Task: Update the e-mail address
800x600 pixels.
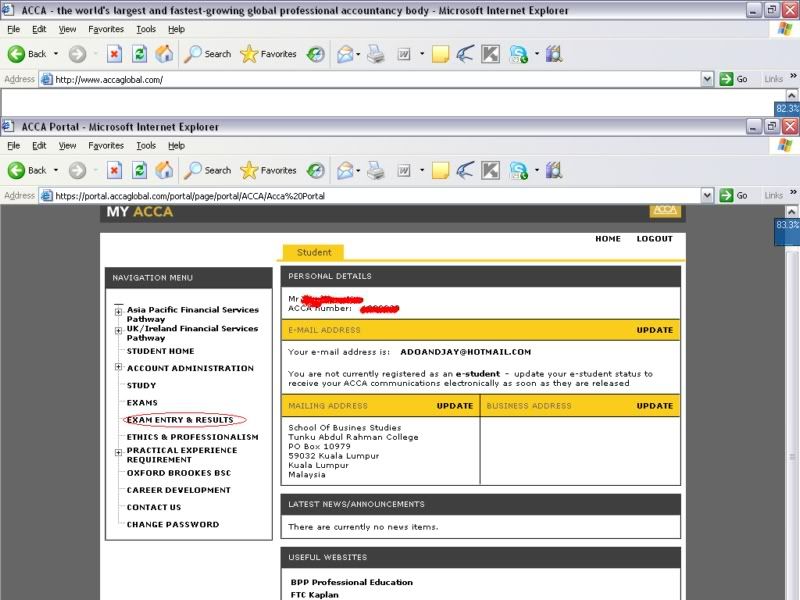Action: [655, 330]
